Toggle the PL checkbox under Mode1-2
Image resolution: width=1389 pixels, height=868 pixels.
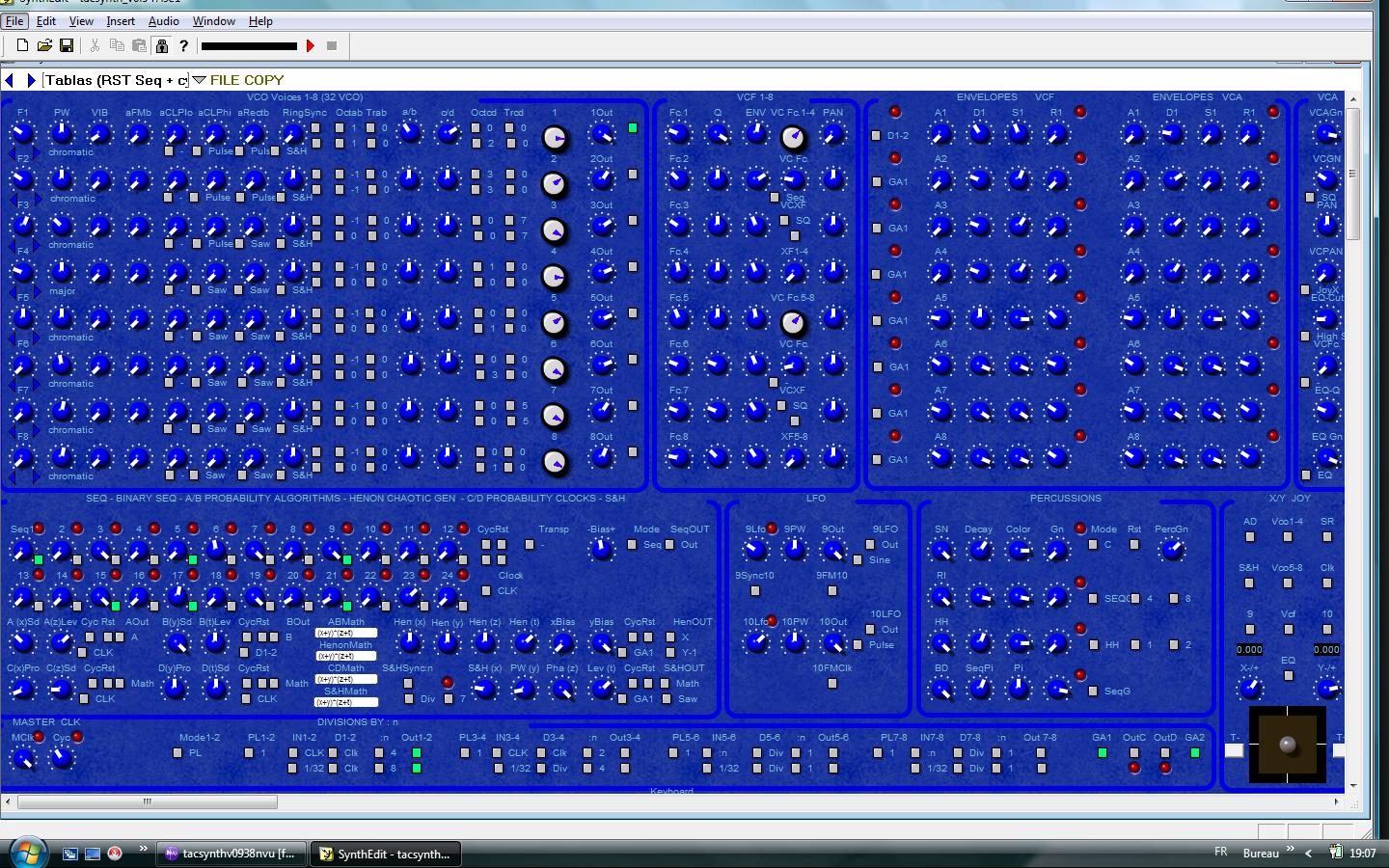177,753
